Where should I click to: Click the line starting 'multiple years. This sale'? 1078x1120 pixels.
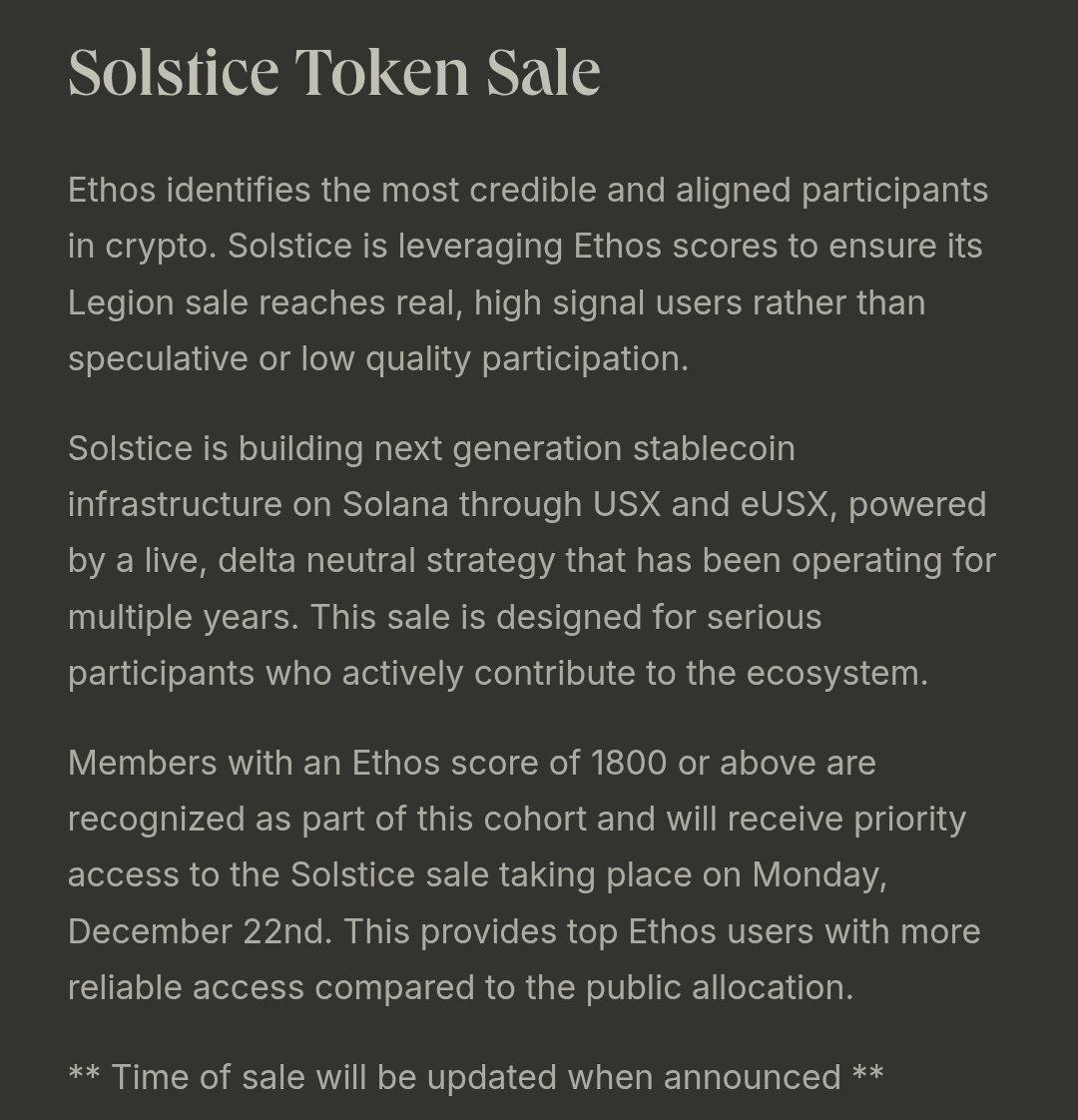point(444,617)
